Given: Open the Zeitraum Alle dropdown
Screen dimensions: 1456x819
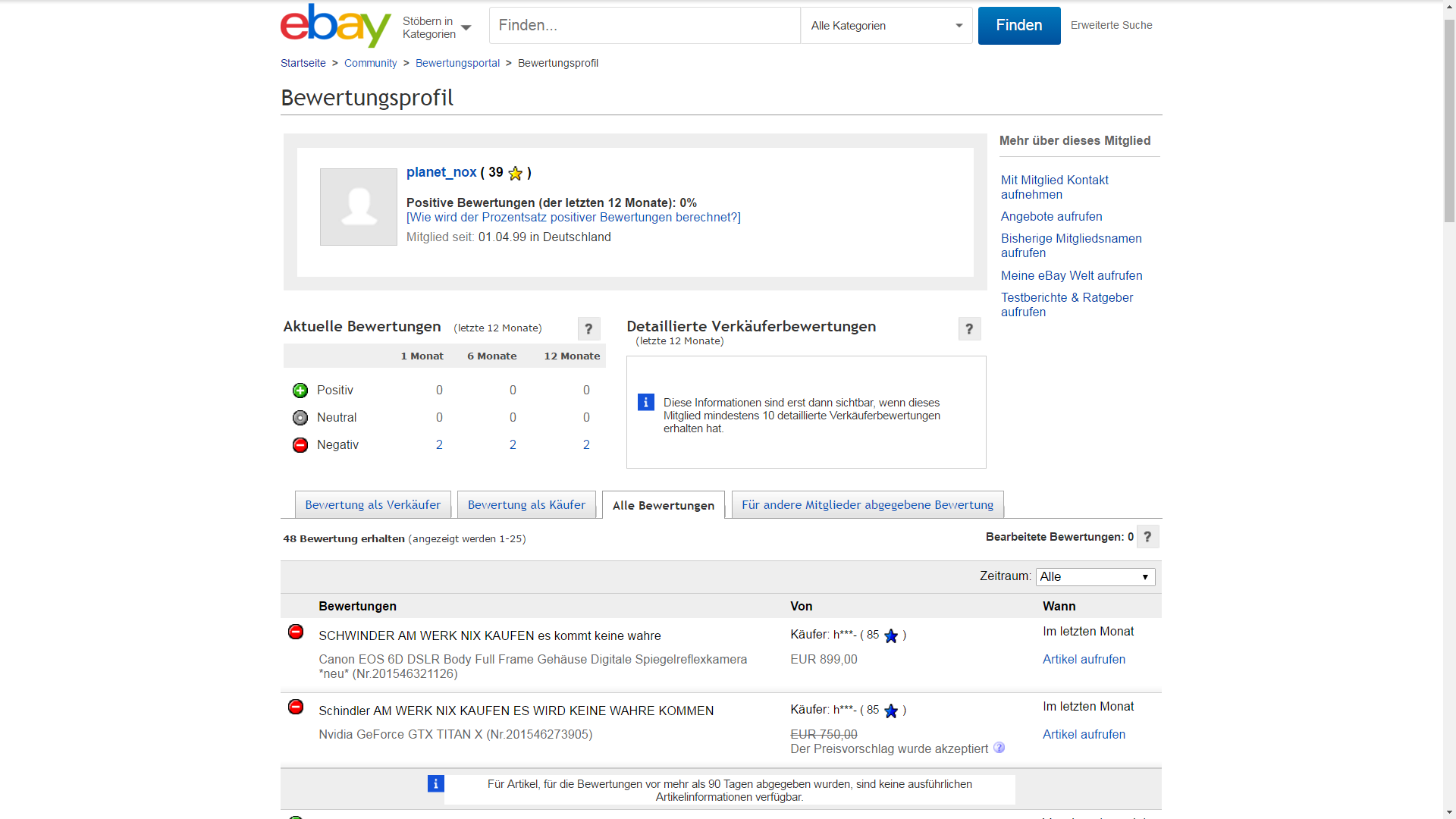Looking at the screenshot, I should click(1095, 577).
